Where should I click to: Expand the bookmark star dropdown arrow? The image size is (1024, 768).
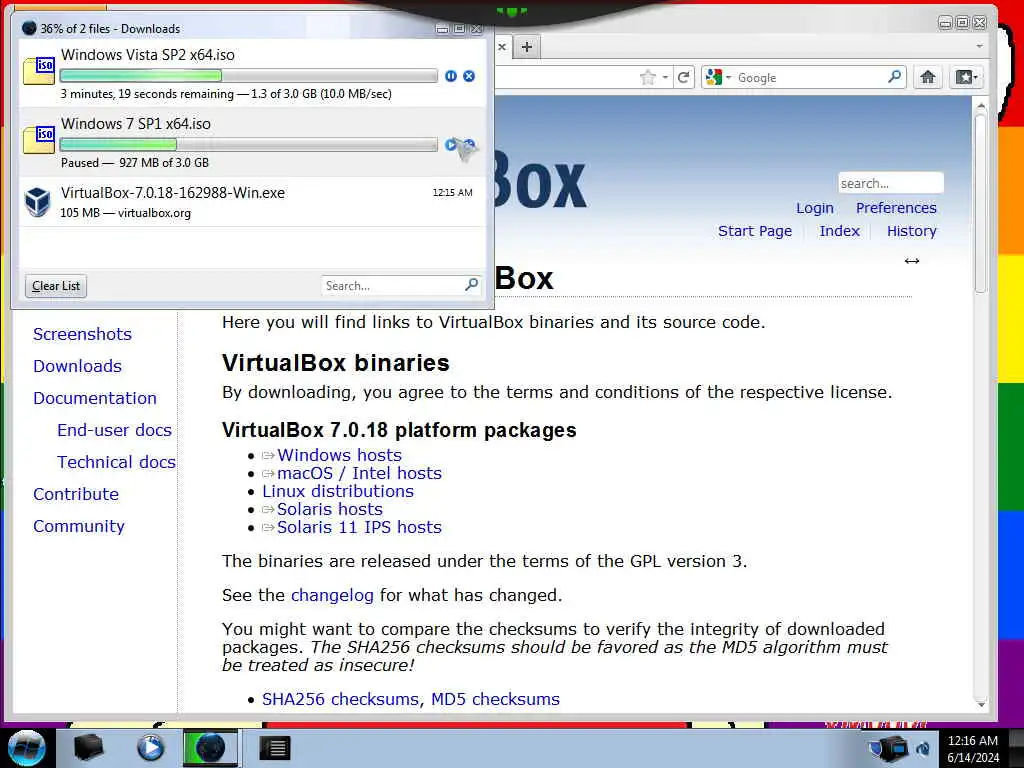pos(665,78)
